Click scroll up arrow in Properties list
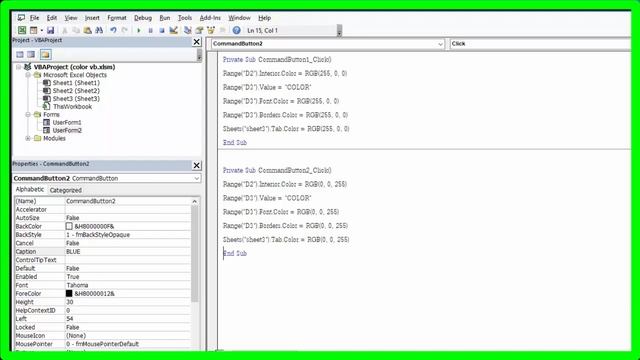Screen dimensions: 640x360 195,201
